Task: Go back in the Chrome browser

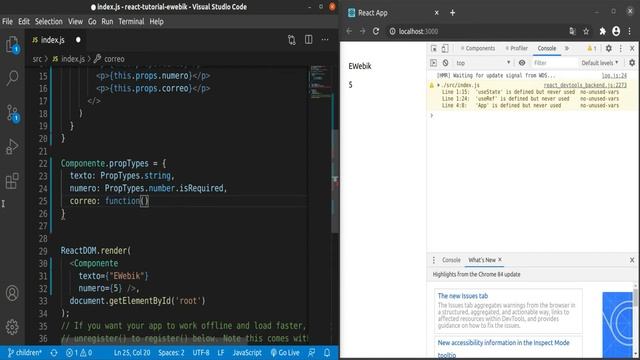Action: pos(349,31)
